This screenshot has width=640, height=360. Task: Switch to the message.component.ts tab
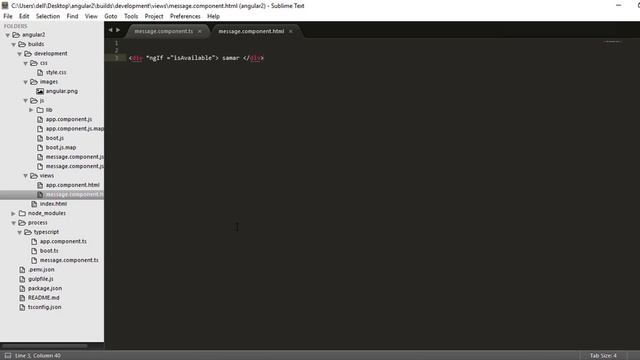point(164,31)
